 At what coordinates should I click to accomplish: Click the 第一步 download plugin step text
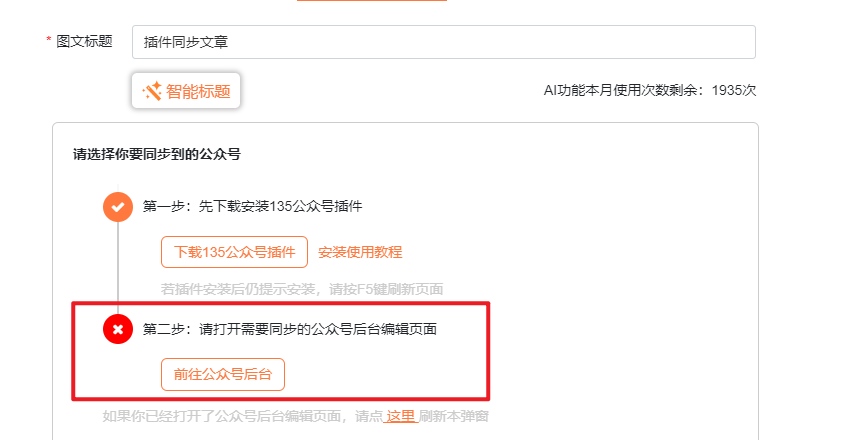252,206
